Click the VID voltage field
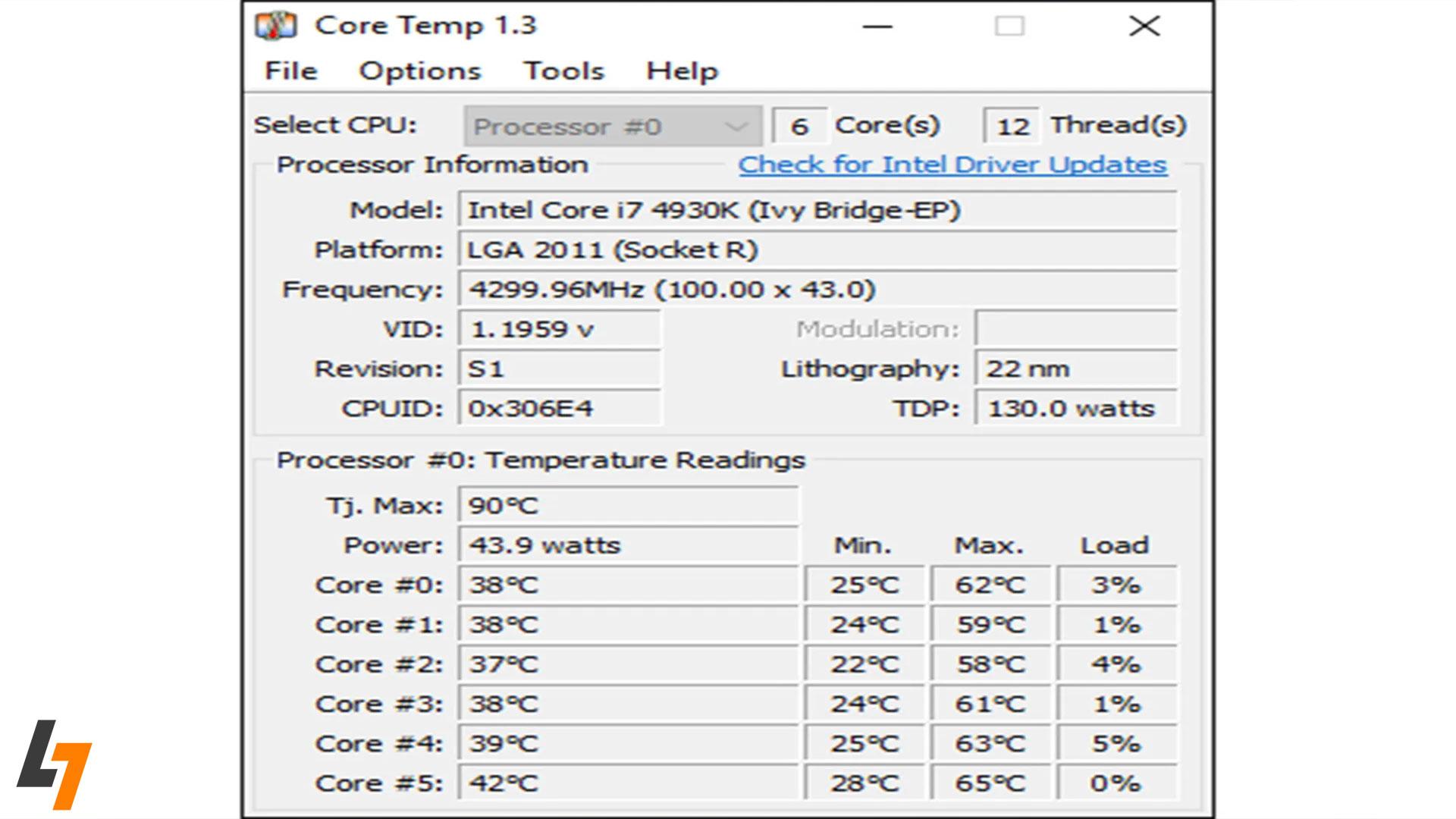Viewport: 1456px width, 819px height. (559, 329)
